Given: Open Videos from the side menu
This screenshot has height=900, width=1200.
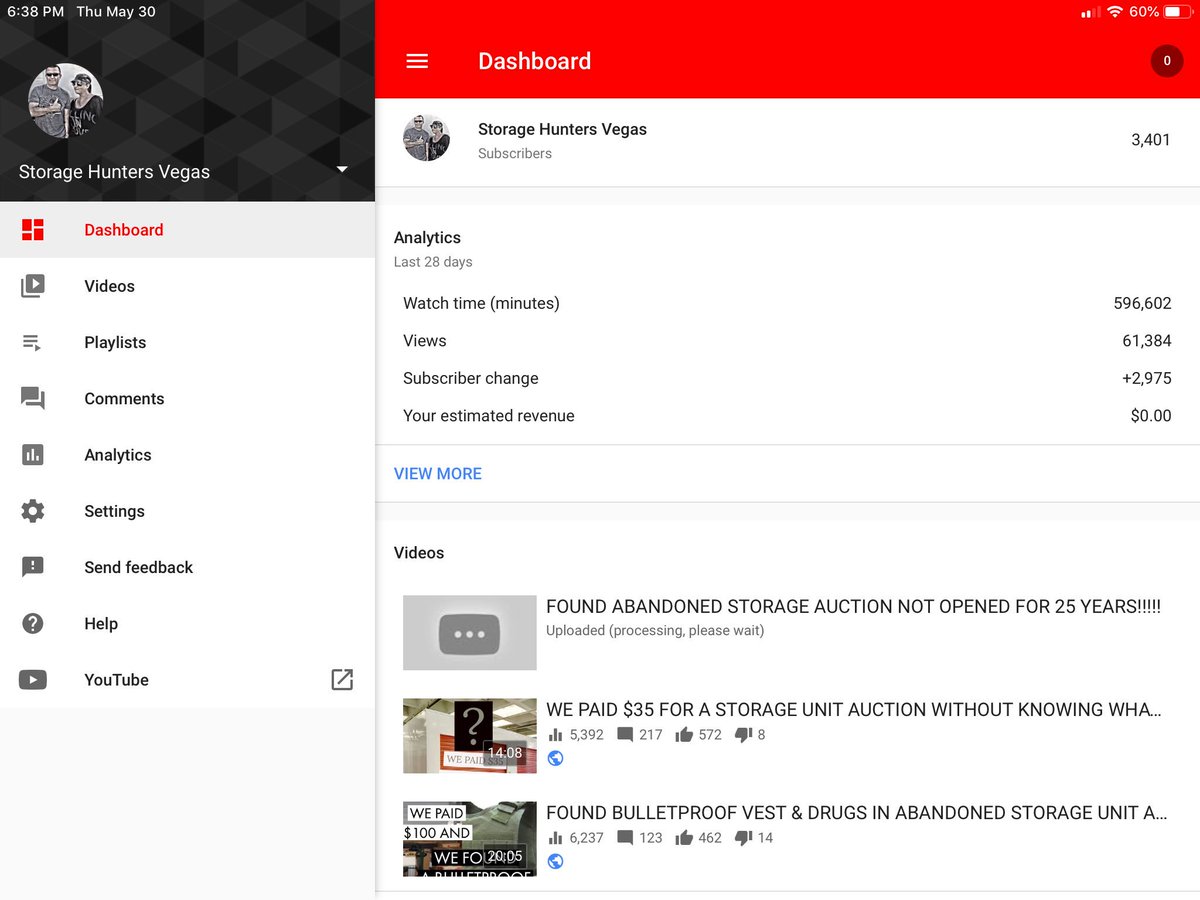Looking at the screenshot, I should (187, 286).
